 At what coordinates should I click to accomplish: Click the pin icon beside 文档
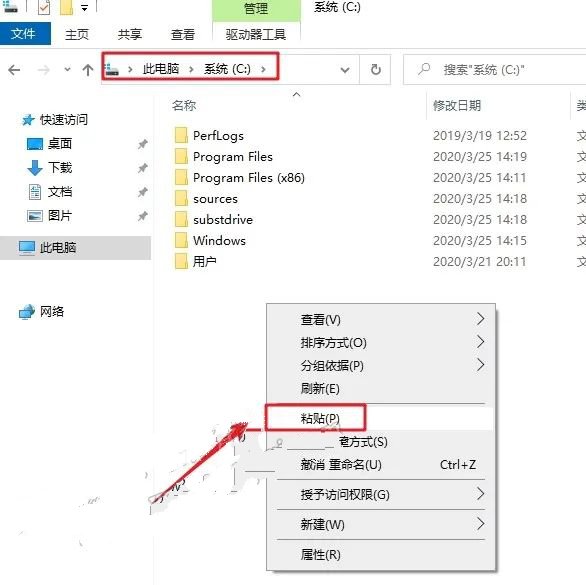click(142, 192)
